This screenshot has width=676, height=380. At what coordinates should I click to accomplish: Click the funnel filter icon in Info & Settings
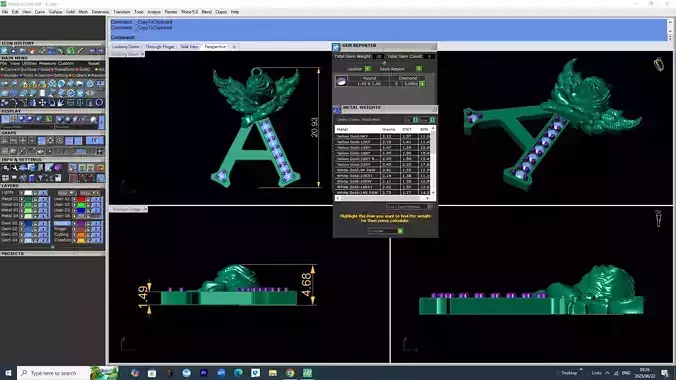pyautogui.click(x=40, y=178)
